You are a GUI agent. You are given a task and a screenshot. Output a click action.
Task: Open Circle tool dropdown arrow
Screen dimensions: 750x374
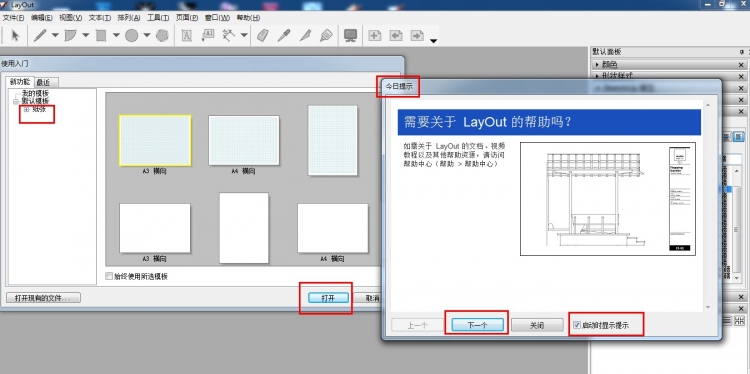[x=147, y=35]
